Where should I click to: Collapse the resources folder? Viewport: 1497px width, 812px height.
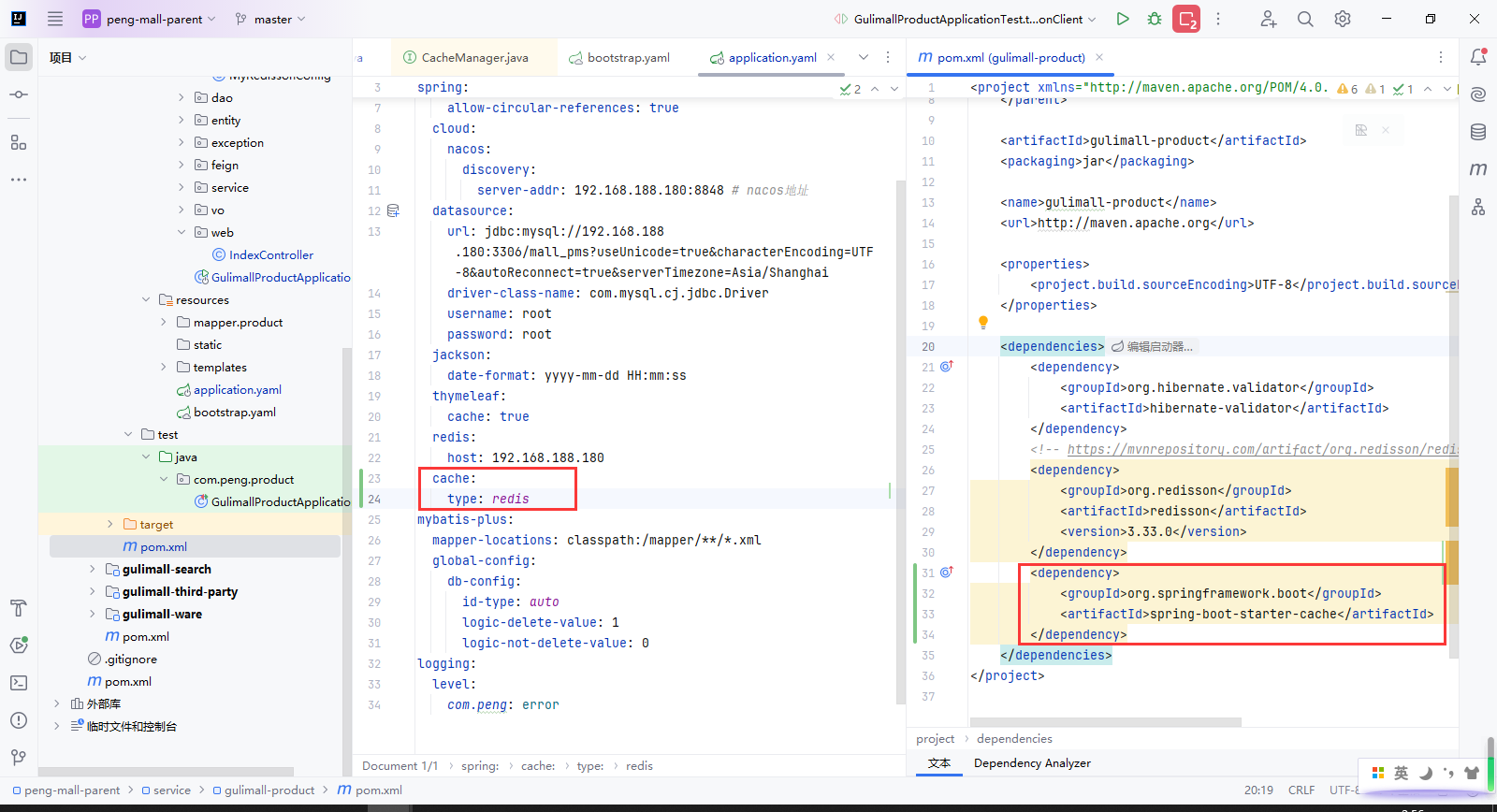[146, 299]
